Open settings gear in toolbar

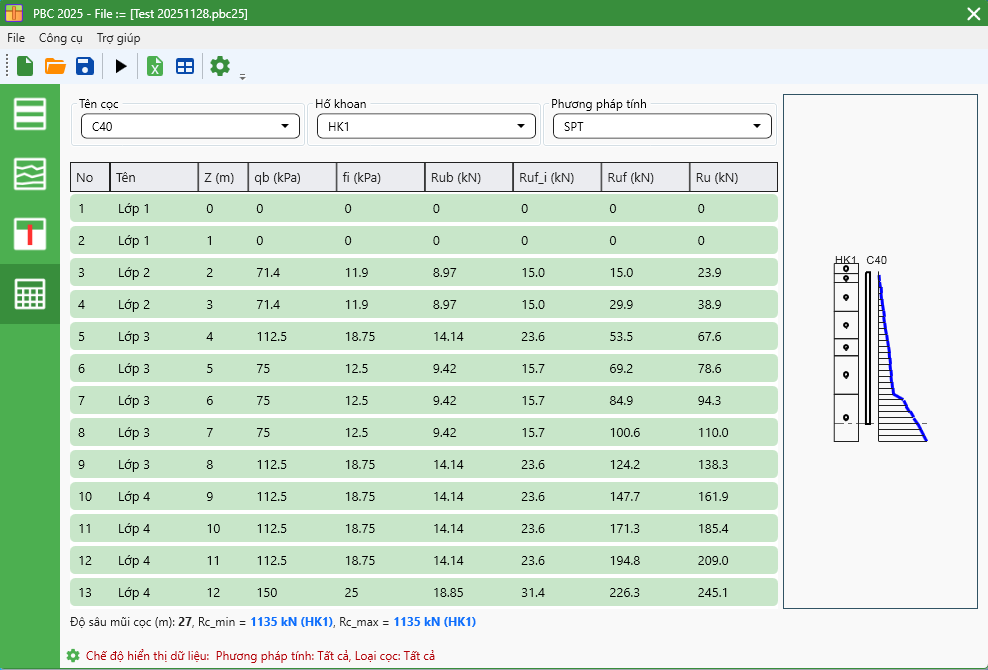point(220,66)
